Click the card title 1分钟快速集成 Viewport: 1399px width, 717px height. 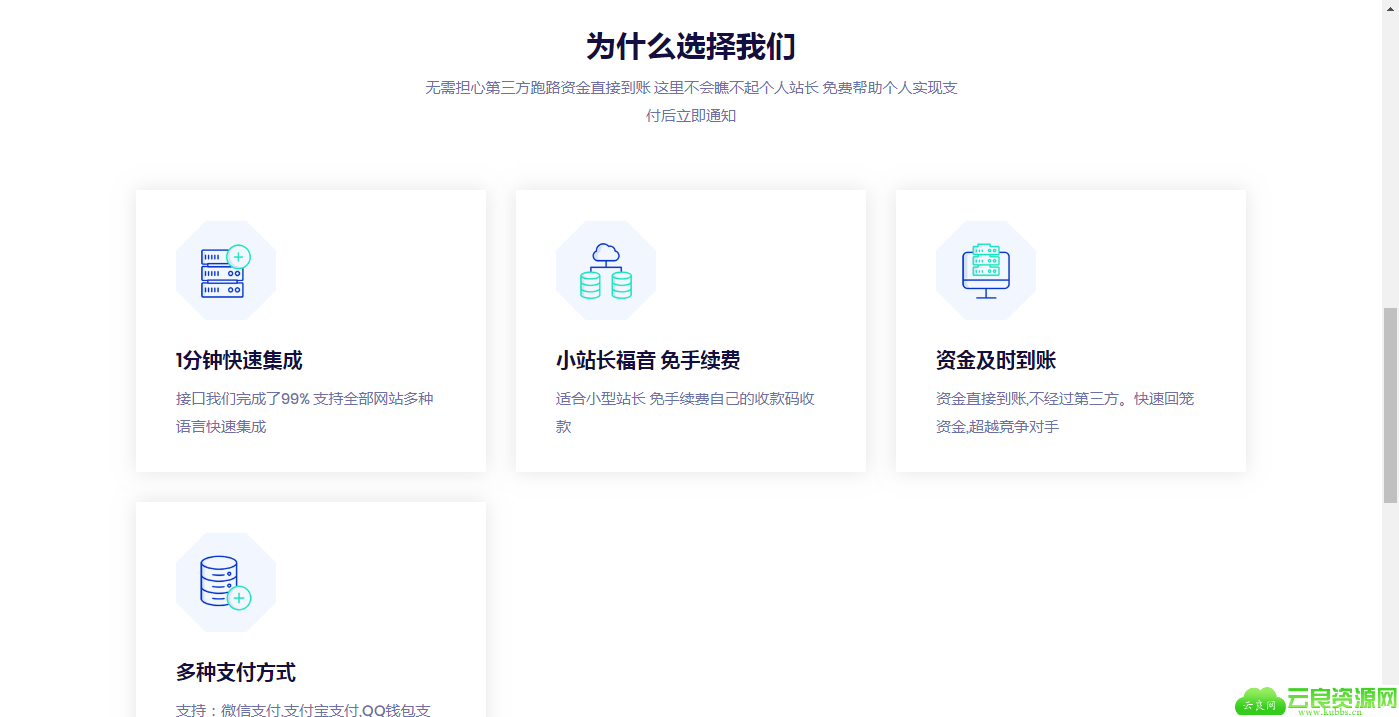click(x=239, y=360)
